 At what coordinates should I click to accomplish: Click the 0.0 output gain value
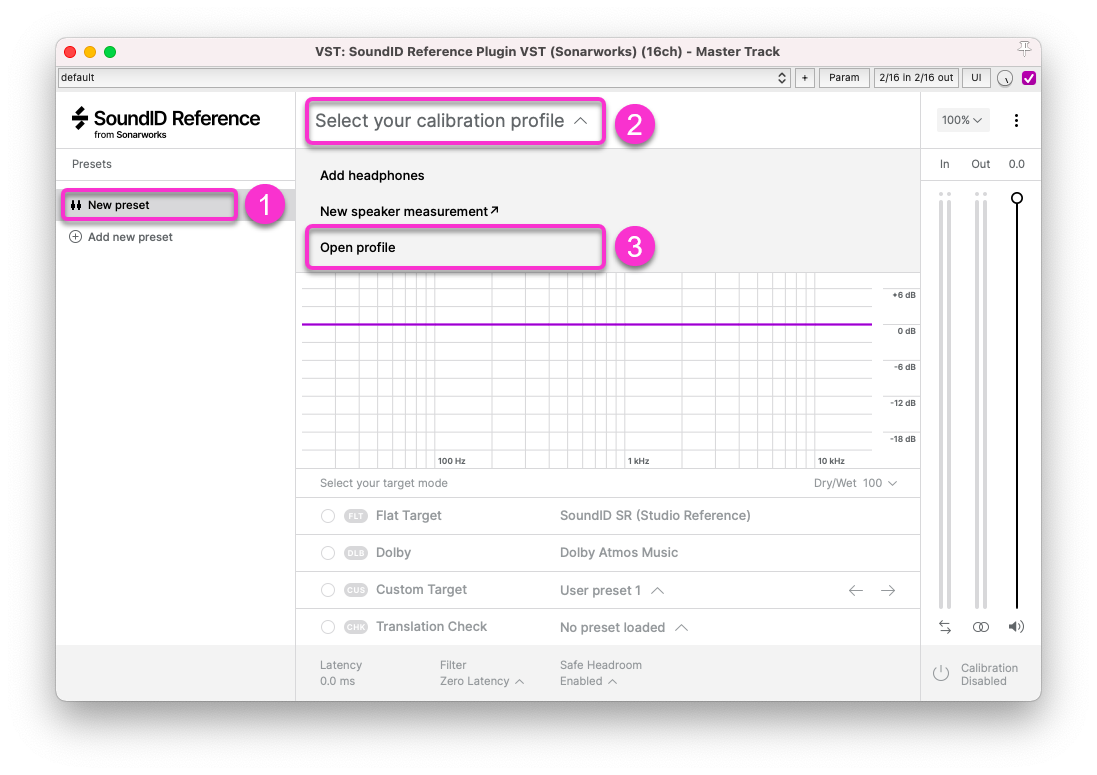click(x=1016, y=164)
